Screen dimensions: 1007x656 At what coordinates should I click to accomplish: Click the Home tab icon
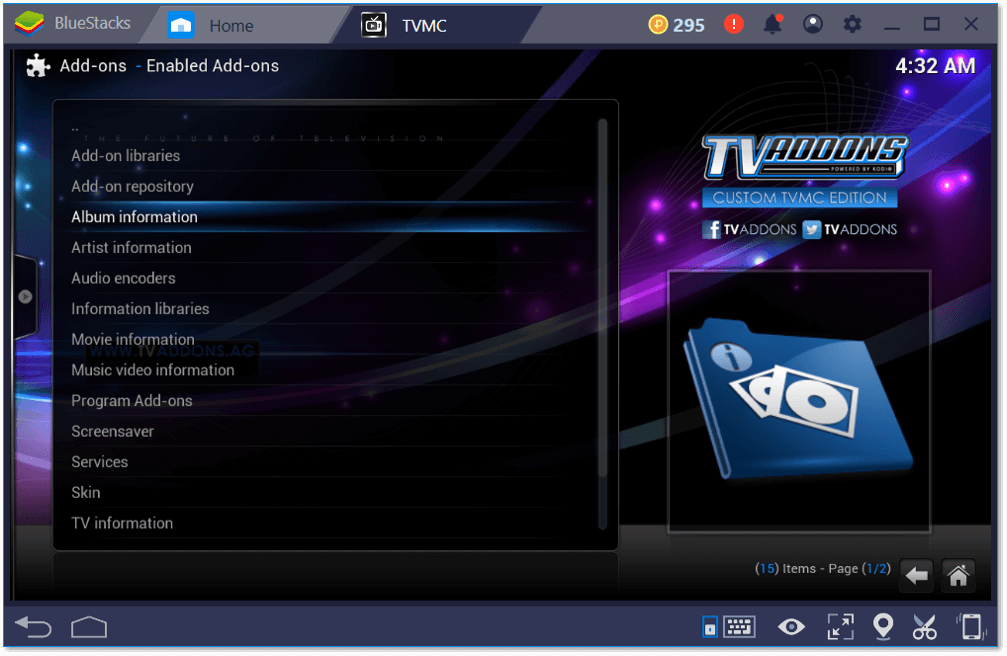point(181,26)
